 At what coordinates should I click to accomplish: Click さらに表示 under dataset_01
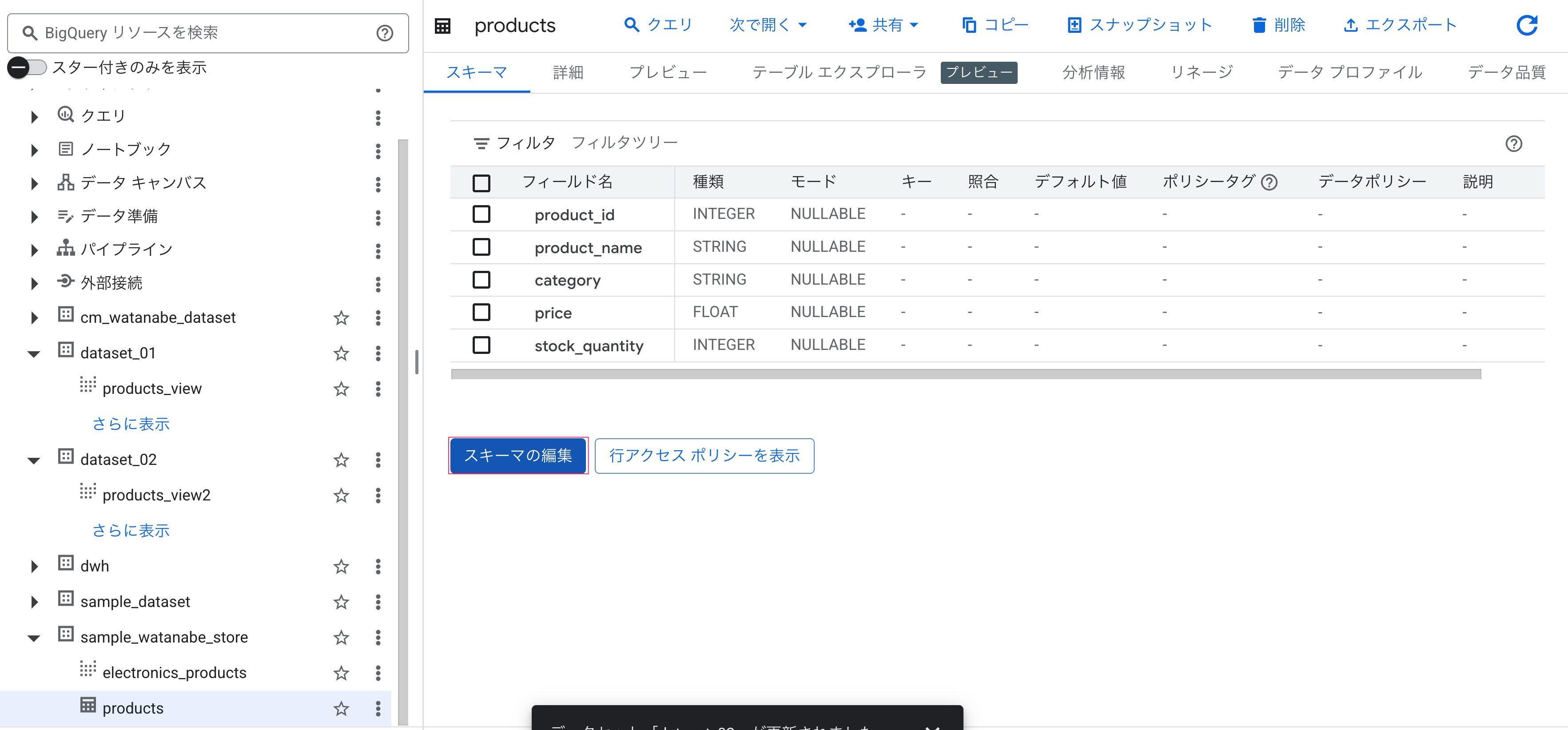[131, 424]
